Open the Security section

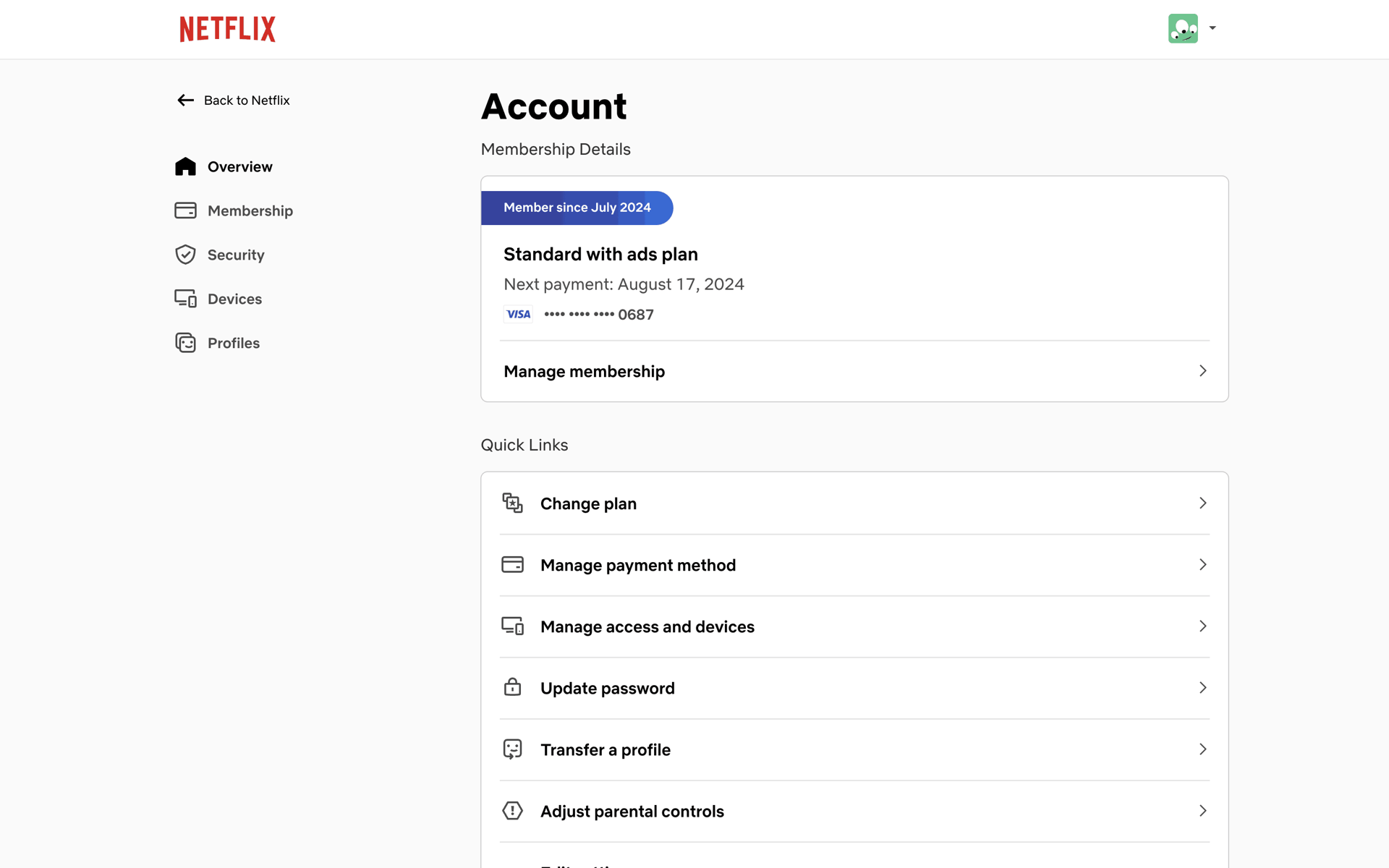pos(236,255)
